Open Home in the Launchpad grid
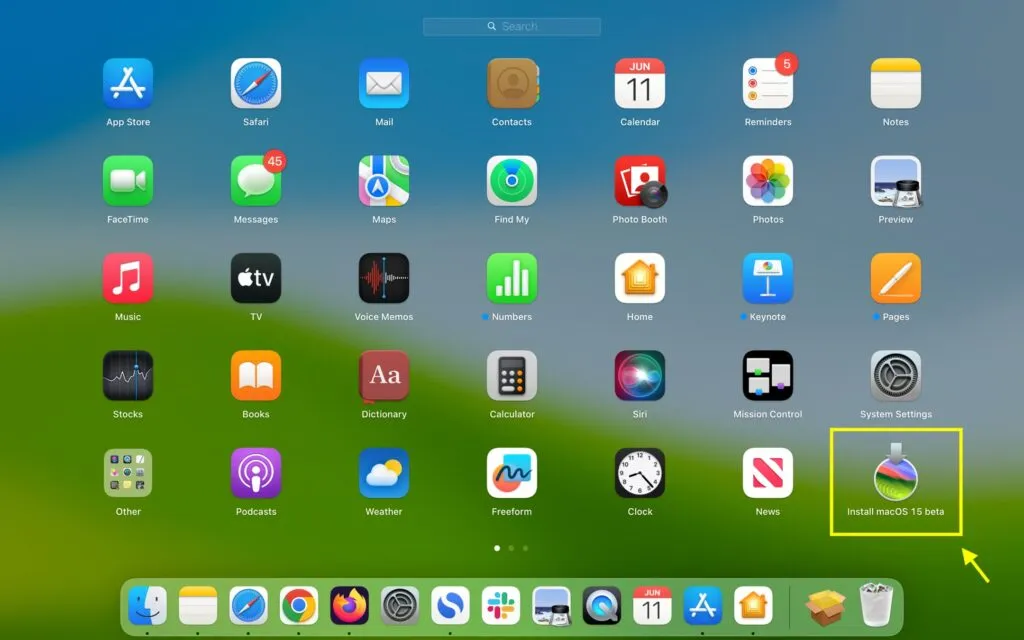Screen dimensions: 1024x640 640,278
